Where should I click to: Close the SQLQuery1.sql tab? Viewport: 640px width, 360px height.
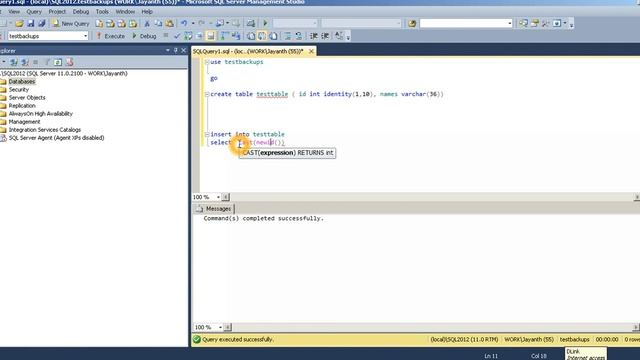(x=311, y=51)
